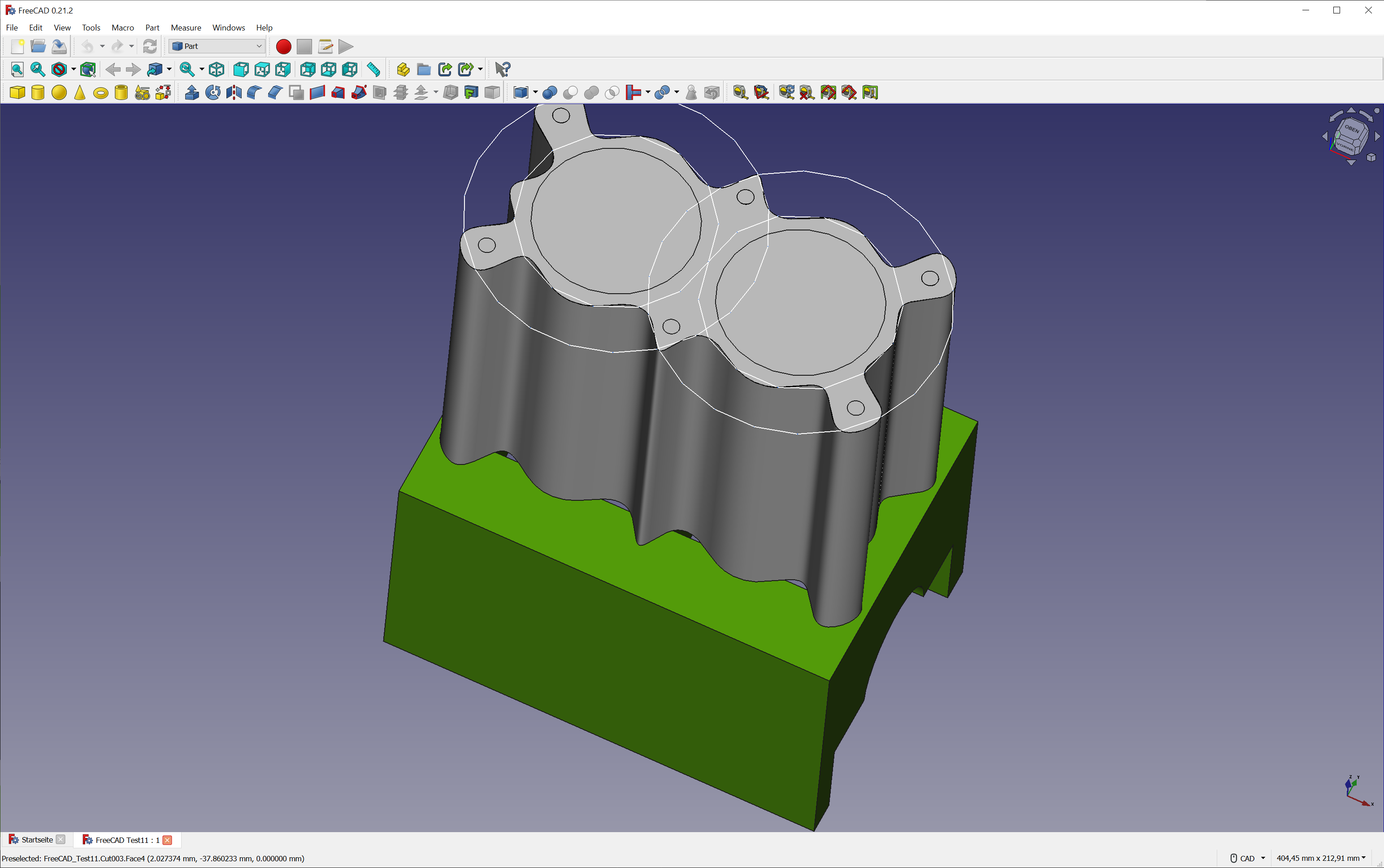This screenshot has width=1384, height=868.
Task: Open the Part workbench selector dropdown
Action: pyautogui.click(x=217, y=46)
